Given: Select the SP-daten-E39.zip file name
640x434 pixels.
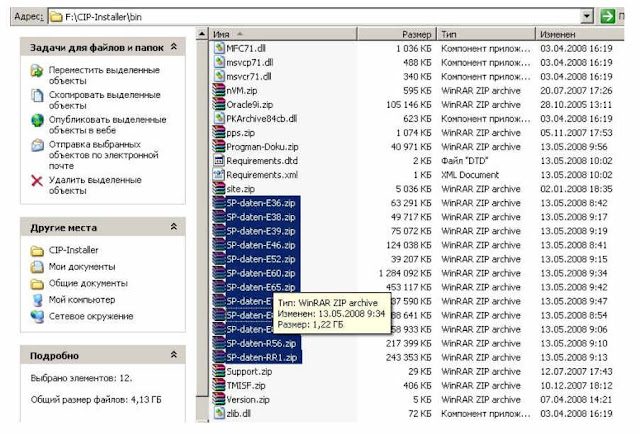Looking at the screenshot, I should [261, 231].
